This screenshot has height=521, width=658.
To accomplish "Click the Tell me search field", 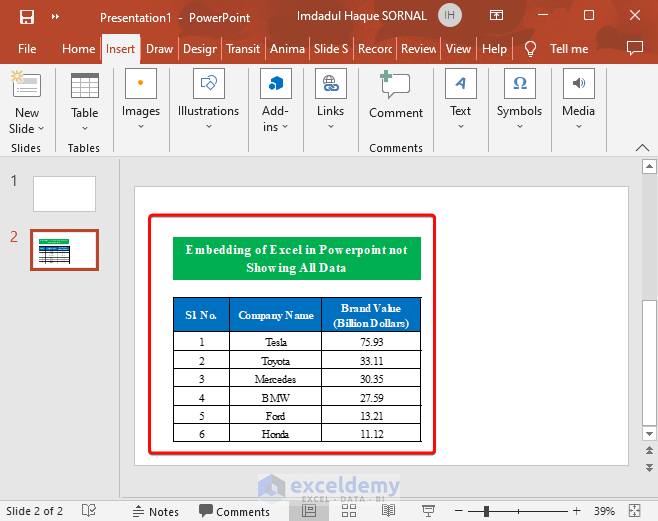I will [x=569, y=49].
